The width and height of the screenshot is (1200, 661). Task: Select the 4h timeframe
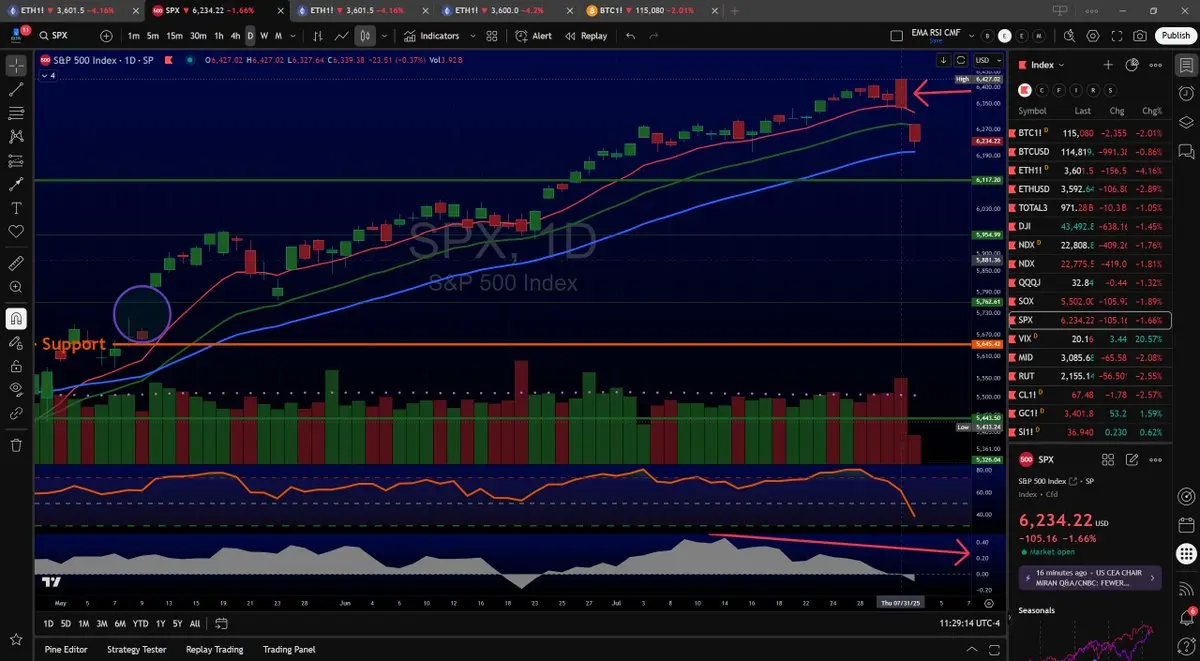234,35
